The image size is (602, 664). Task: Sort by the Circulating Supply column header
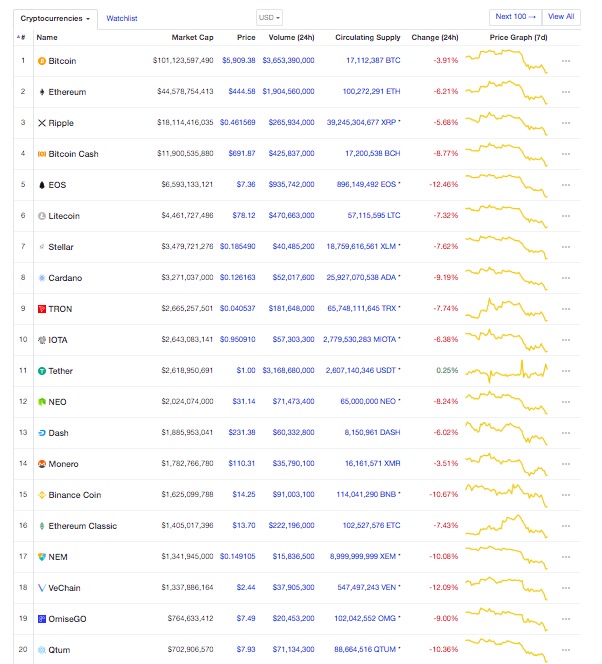point(367,37)
